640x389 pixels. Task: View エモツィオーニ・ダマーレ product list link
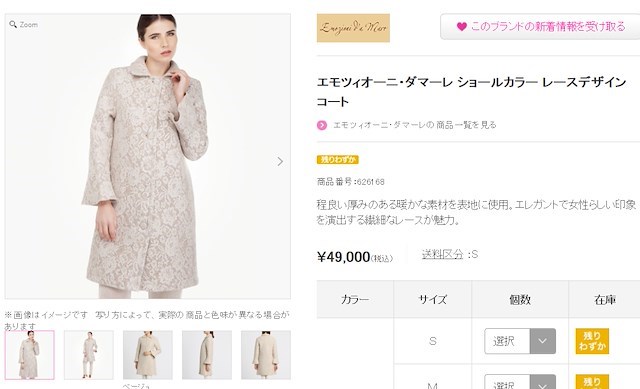click(415, 125)
